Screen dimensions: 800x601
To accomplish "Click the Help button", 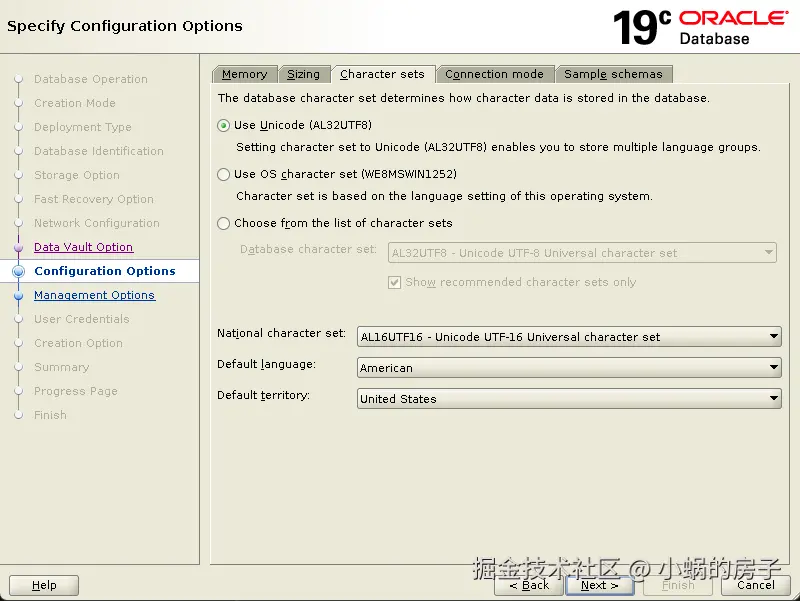I will coord(44,585).
